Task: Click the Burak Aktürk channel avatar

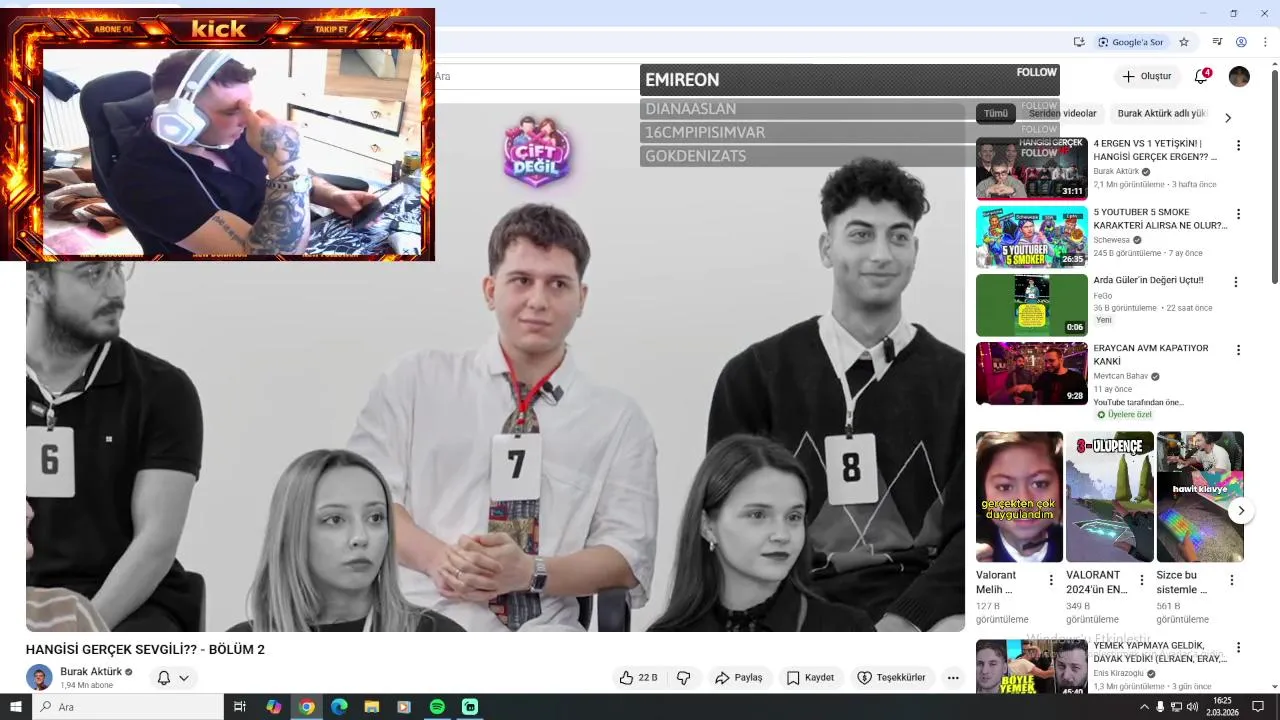Action: click(x=39, y=677)
